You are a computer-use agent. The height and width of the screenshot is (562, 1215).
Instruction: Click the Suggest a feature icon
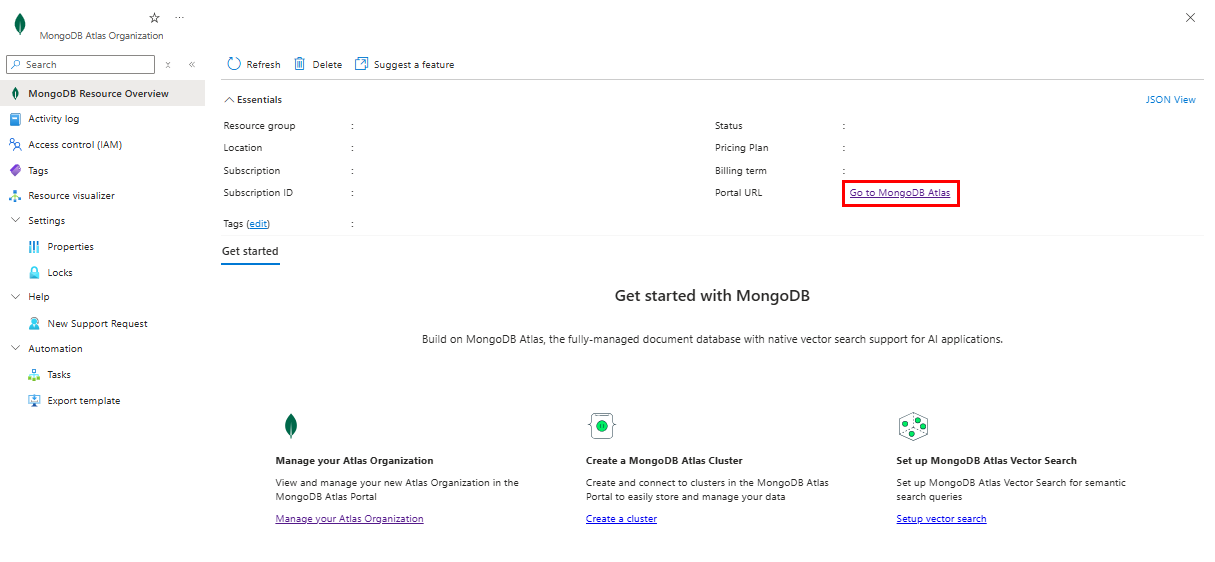coord(362,64)
